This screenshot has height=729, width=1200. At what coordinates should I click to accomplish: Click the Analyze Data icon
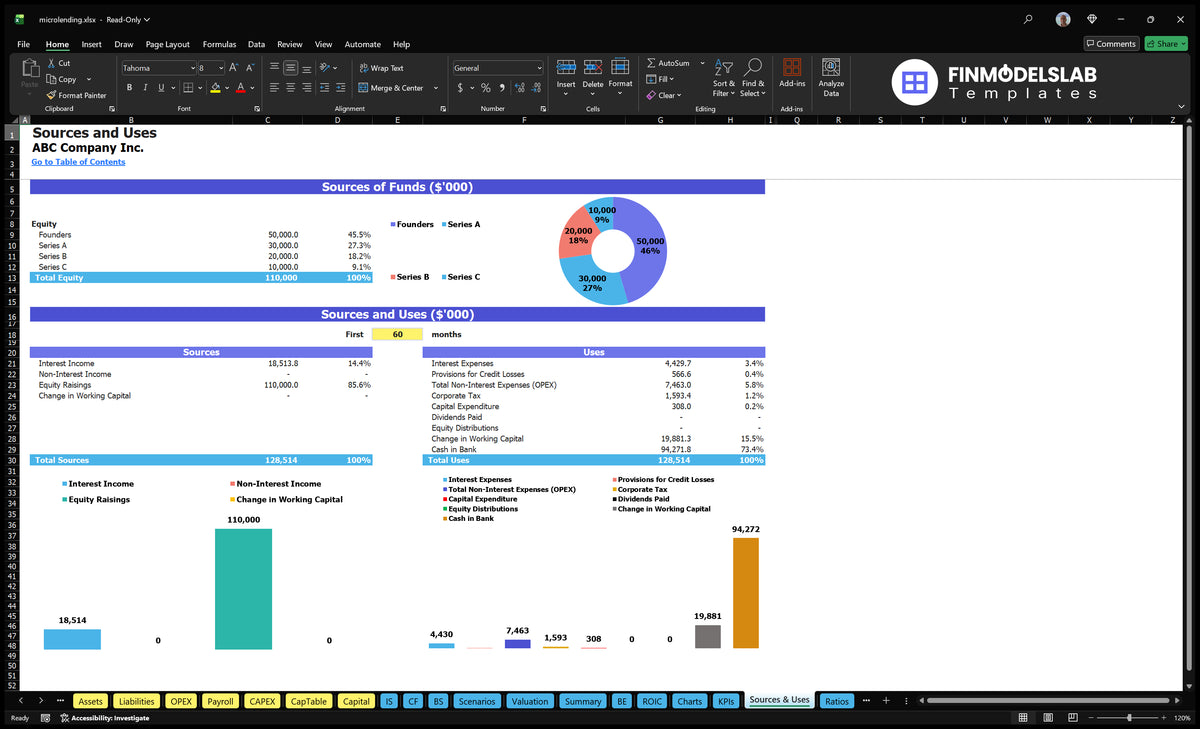point(831,67)
